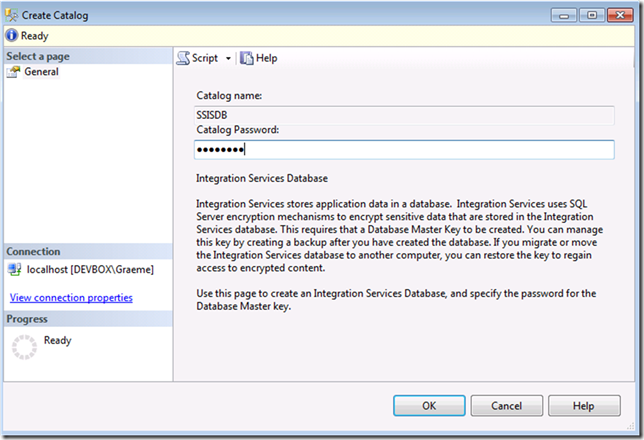644x440 pixels.
Task: Select the General page
Action: coord(41,71)
